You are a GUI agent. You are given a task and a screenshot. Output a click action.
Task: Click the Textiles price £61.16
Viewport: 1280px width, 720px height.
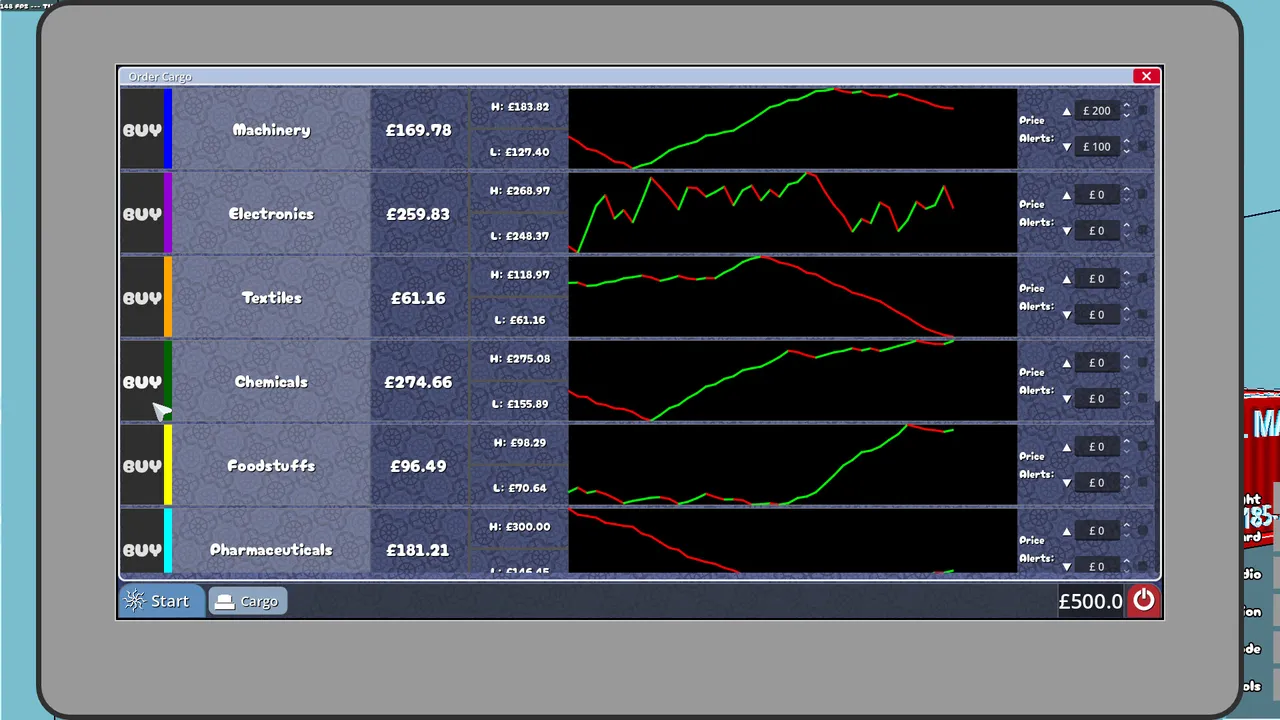point(418,298)
